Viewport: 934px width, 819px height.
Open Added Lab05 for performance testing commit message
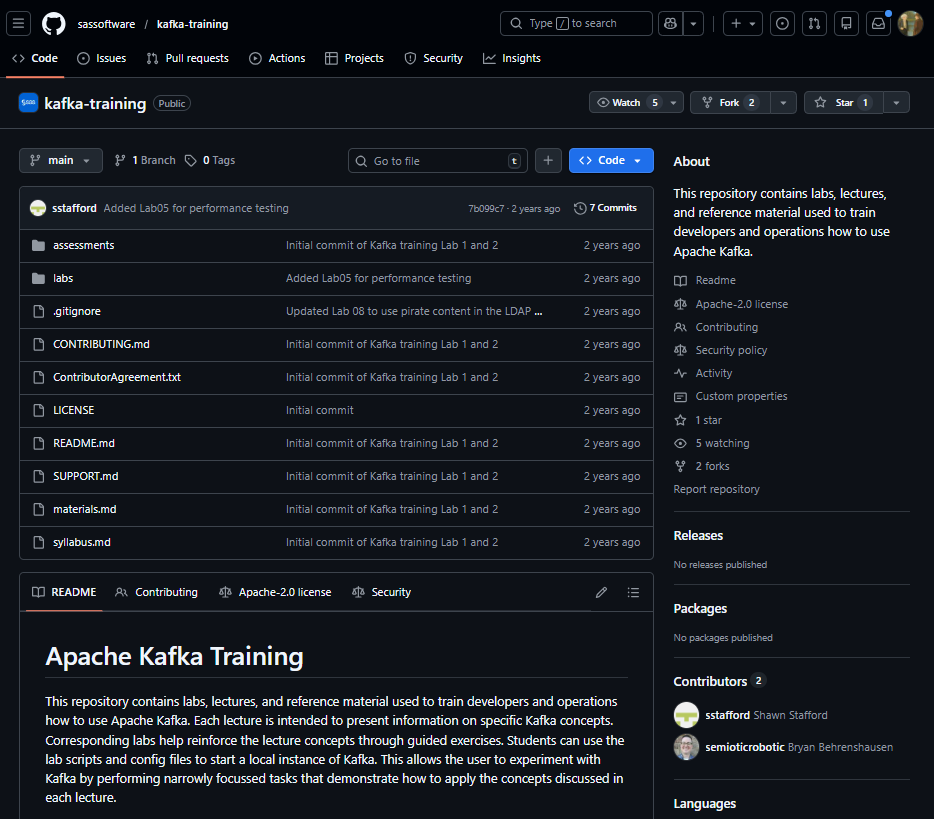click(x=196, y=208)
